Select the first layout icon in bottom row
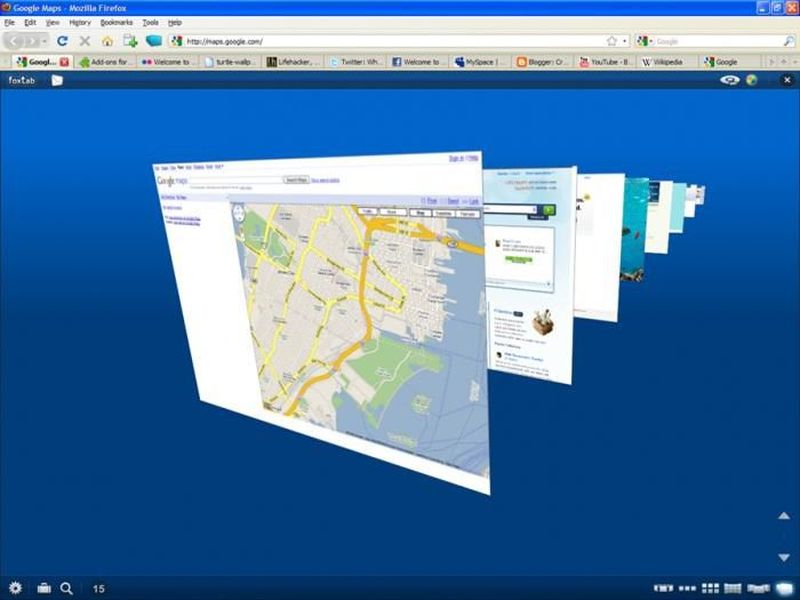 663,588
